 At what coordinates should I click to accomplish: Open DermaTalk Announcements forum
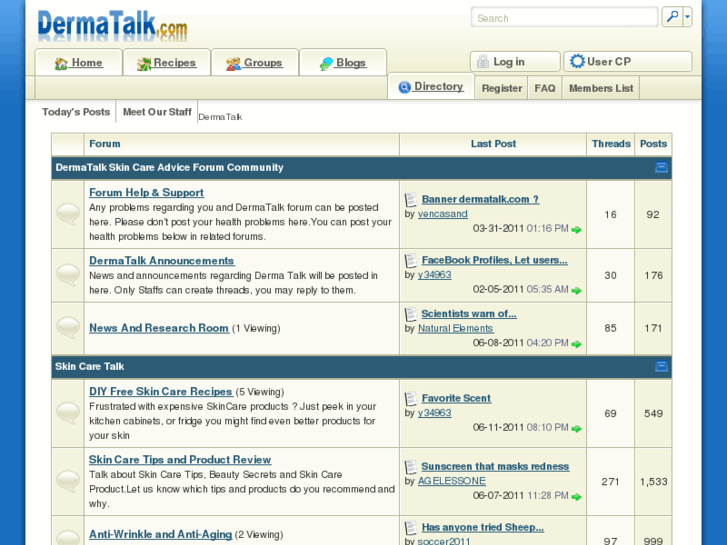161,261
